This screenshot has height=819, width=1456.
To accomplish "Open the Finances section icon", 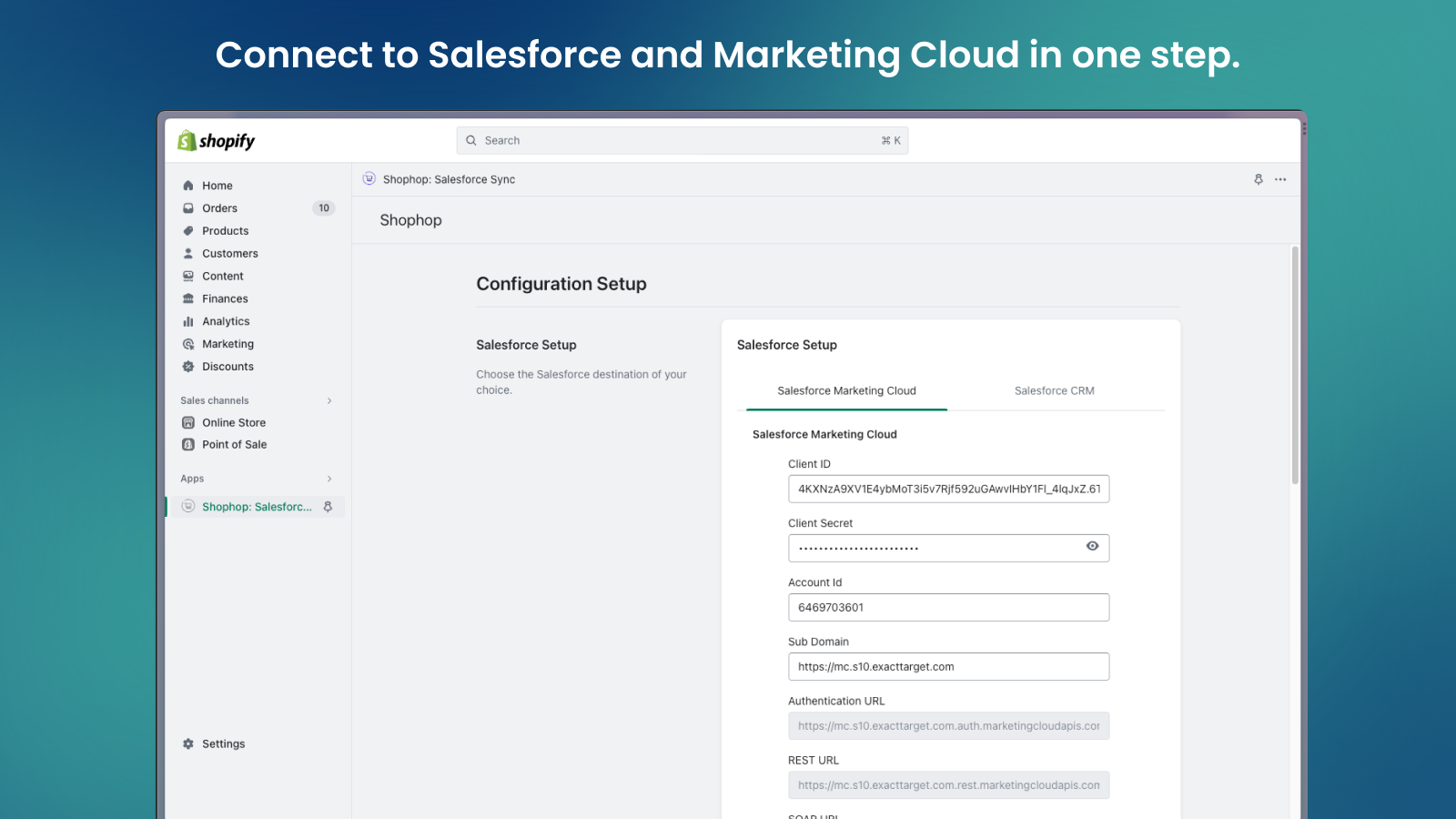I will tap(188, 298).
